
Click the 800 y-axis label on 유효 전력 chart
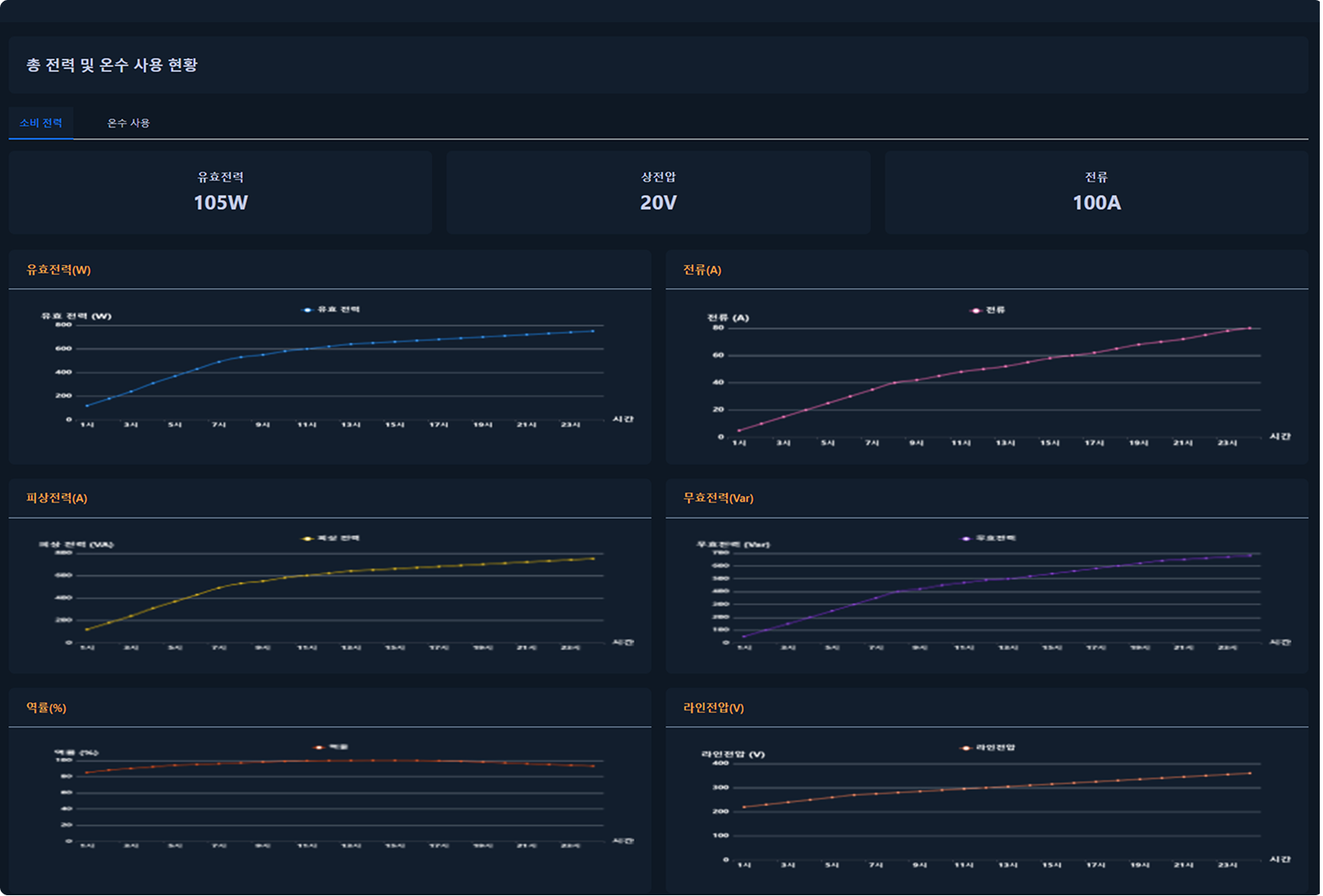point(63,325)
